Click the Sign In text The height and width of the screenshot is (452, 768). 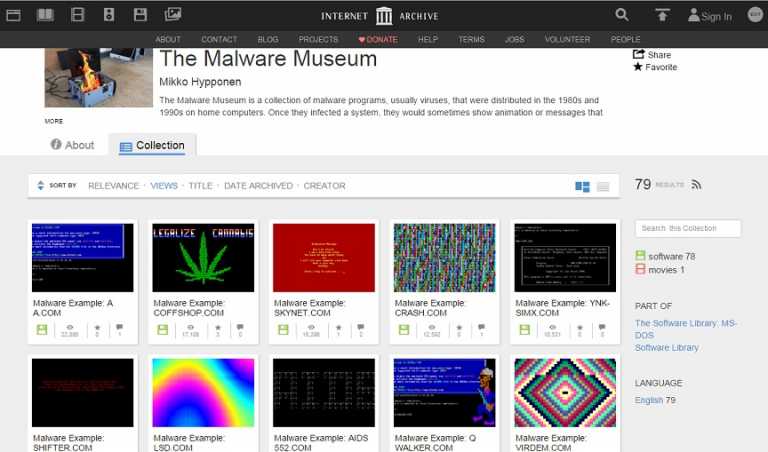pos(717,17)
